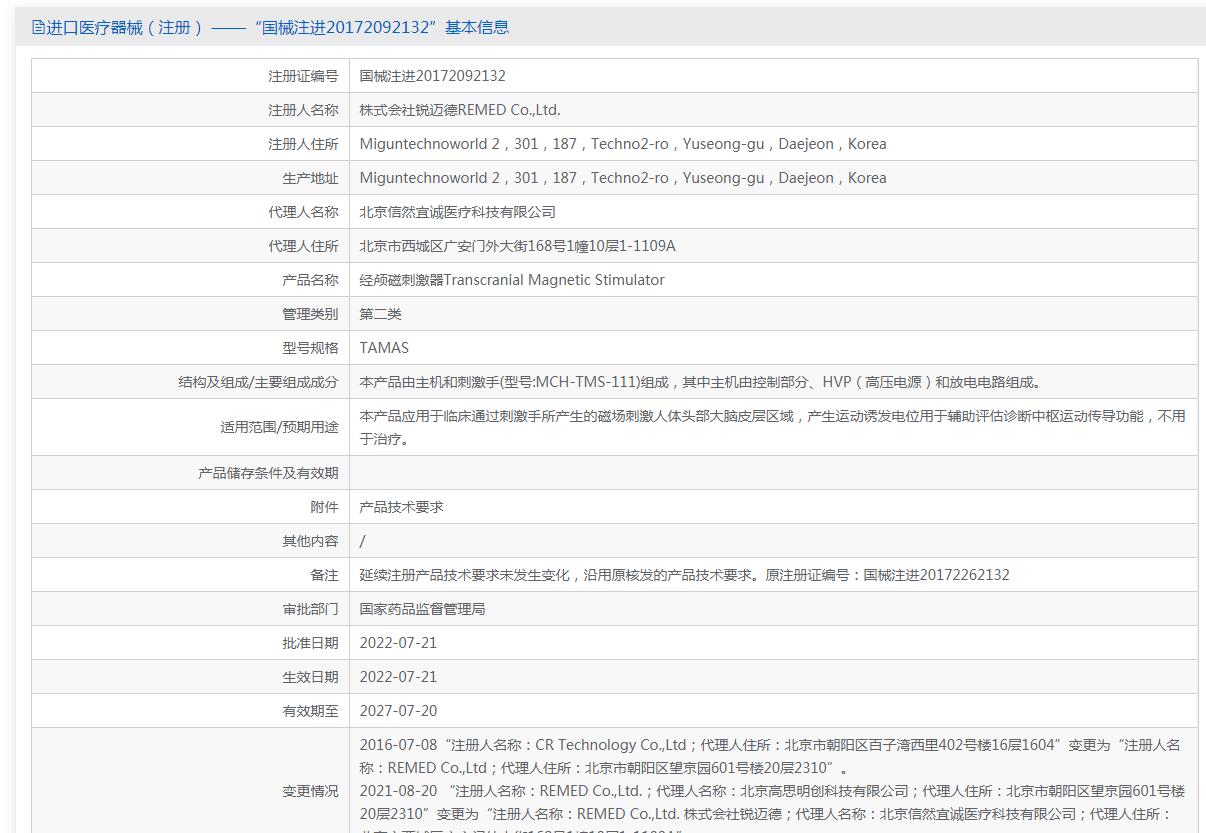Click the 变更情况 label
1206x833 pixels.
coord(310,791)
